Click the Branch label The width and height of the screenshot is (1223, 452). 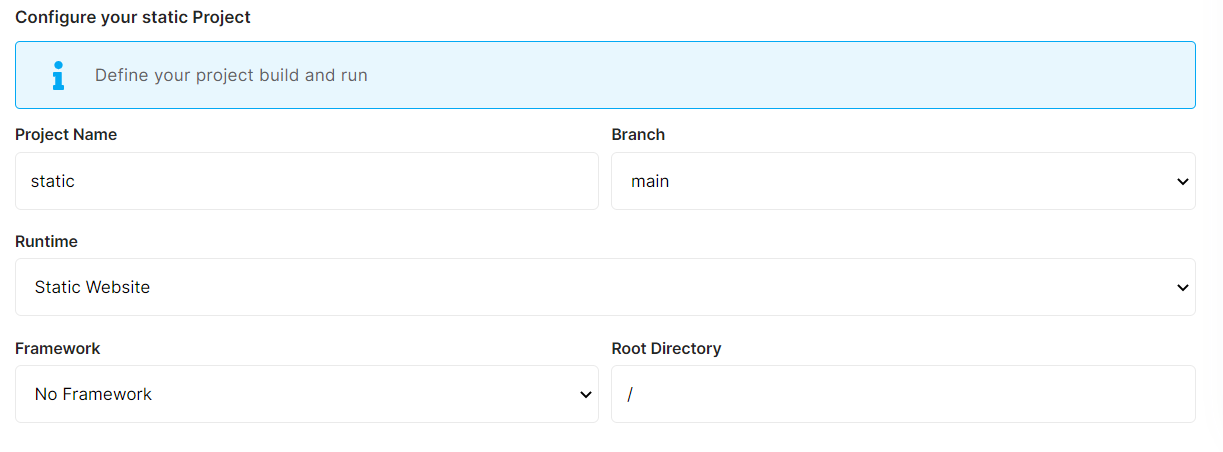(638, 134)
